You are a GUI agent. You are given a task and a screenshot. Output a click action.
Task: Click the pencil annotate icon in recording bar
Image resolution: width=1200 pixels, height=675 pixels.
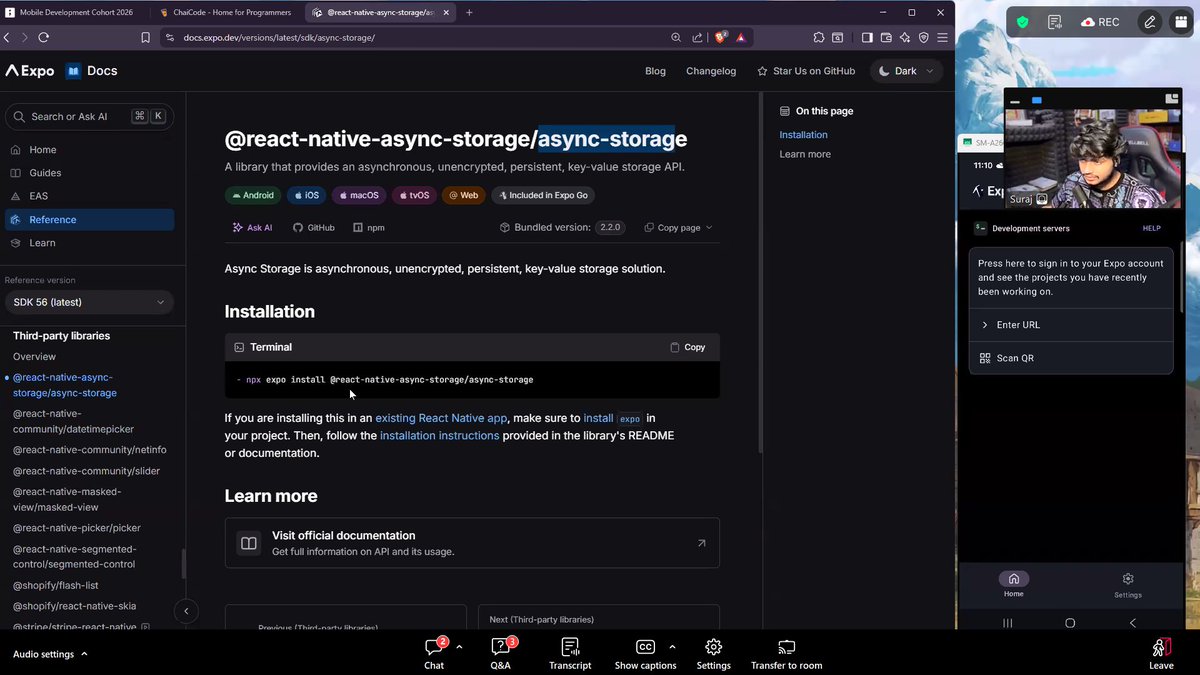coord(1150,21)
